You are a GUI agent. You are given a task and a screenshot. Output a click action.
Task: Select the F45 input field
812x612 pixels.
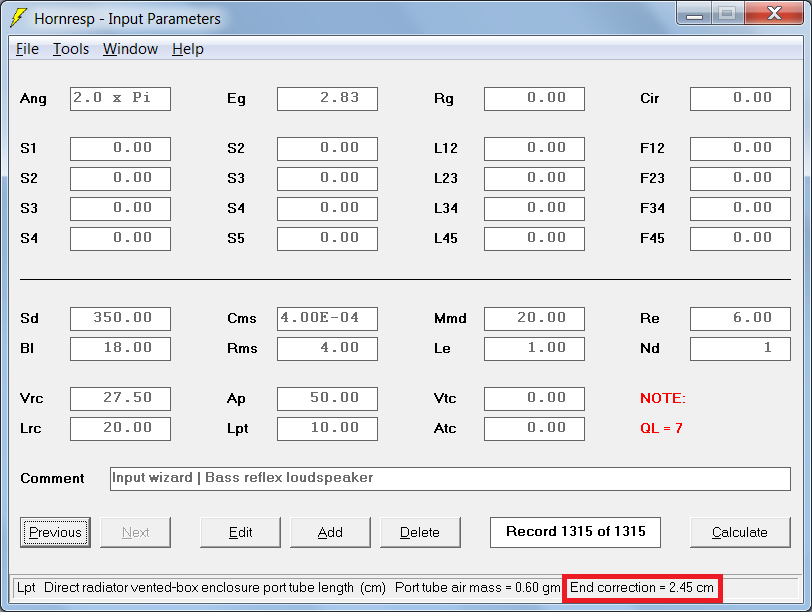pyautogui.click(x=741, y=239)
